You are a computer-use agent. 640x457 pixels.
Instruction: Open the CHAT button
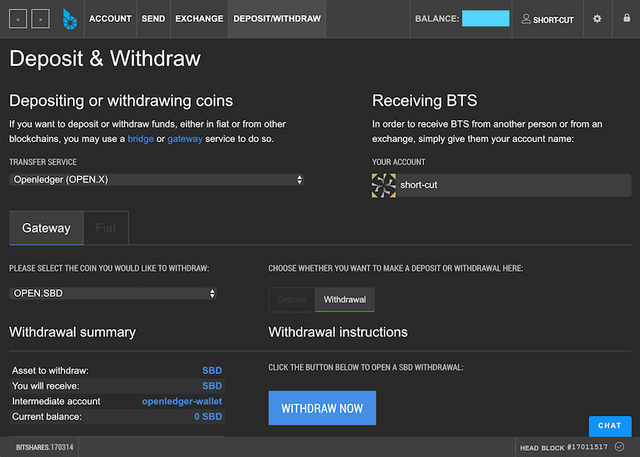pos(610,426)
